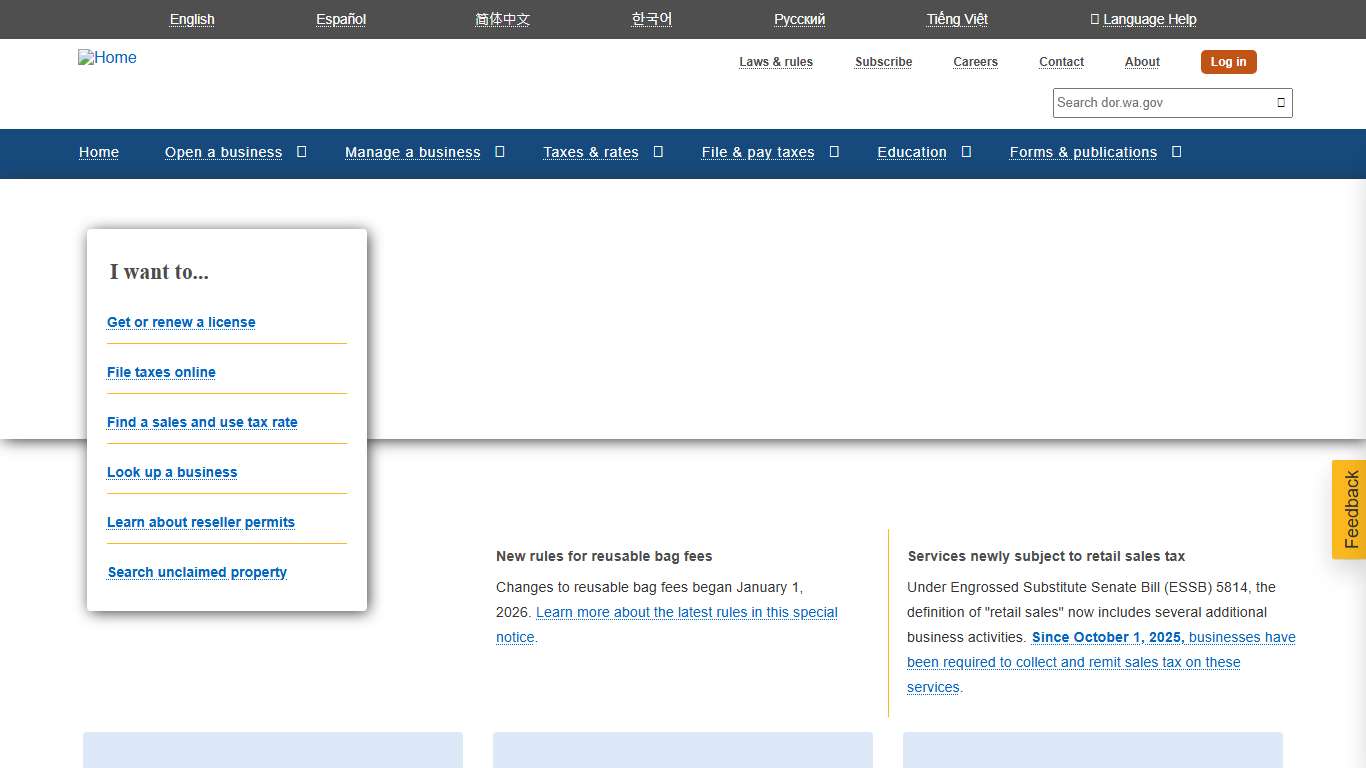Open the Home navigation menu item
The image size is (1366, 768).
99,152
